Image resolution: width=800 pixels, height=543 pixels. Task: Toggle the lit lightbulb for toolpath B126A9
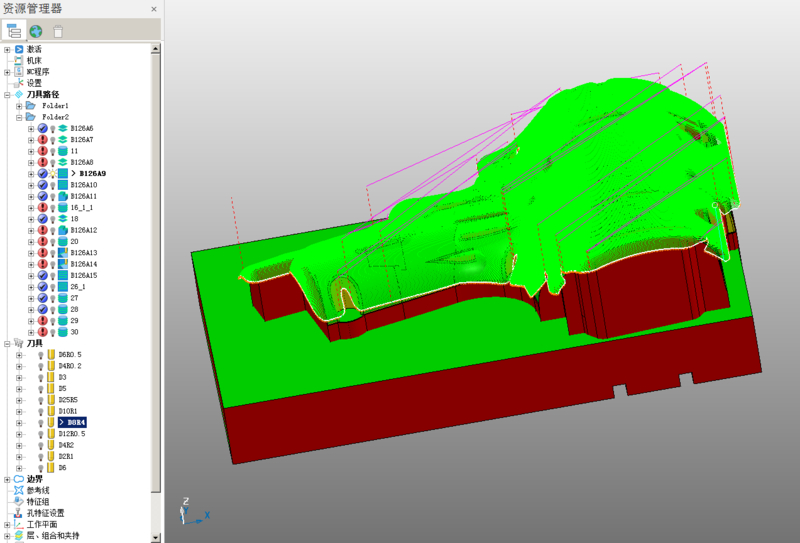click(x=52, y=174)
